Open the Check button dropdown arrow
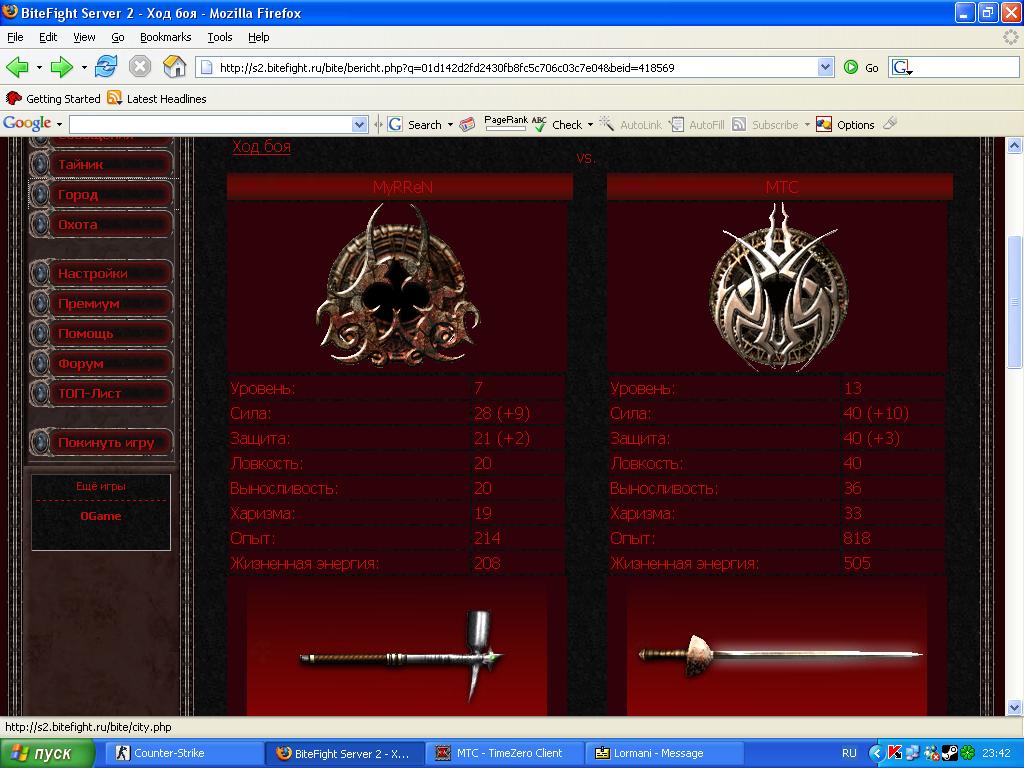1024x768 pixels. coord(590,125)
